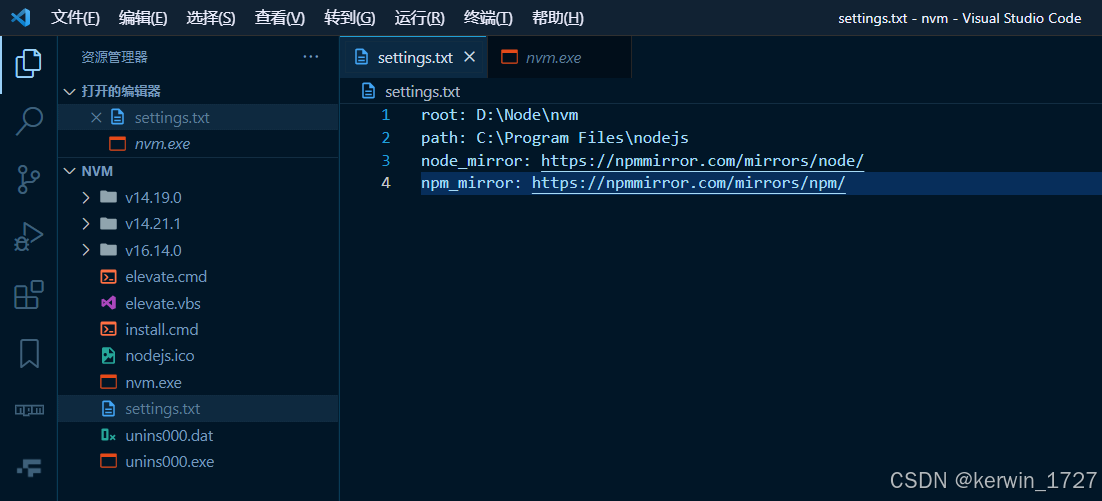Open the Bookmarks view in activity bar

[29, 353]
